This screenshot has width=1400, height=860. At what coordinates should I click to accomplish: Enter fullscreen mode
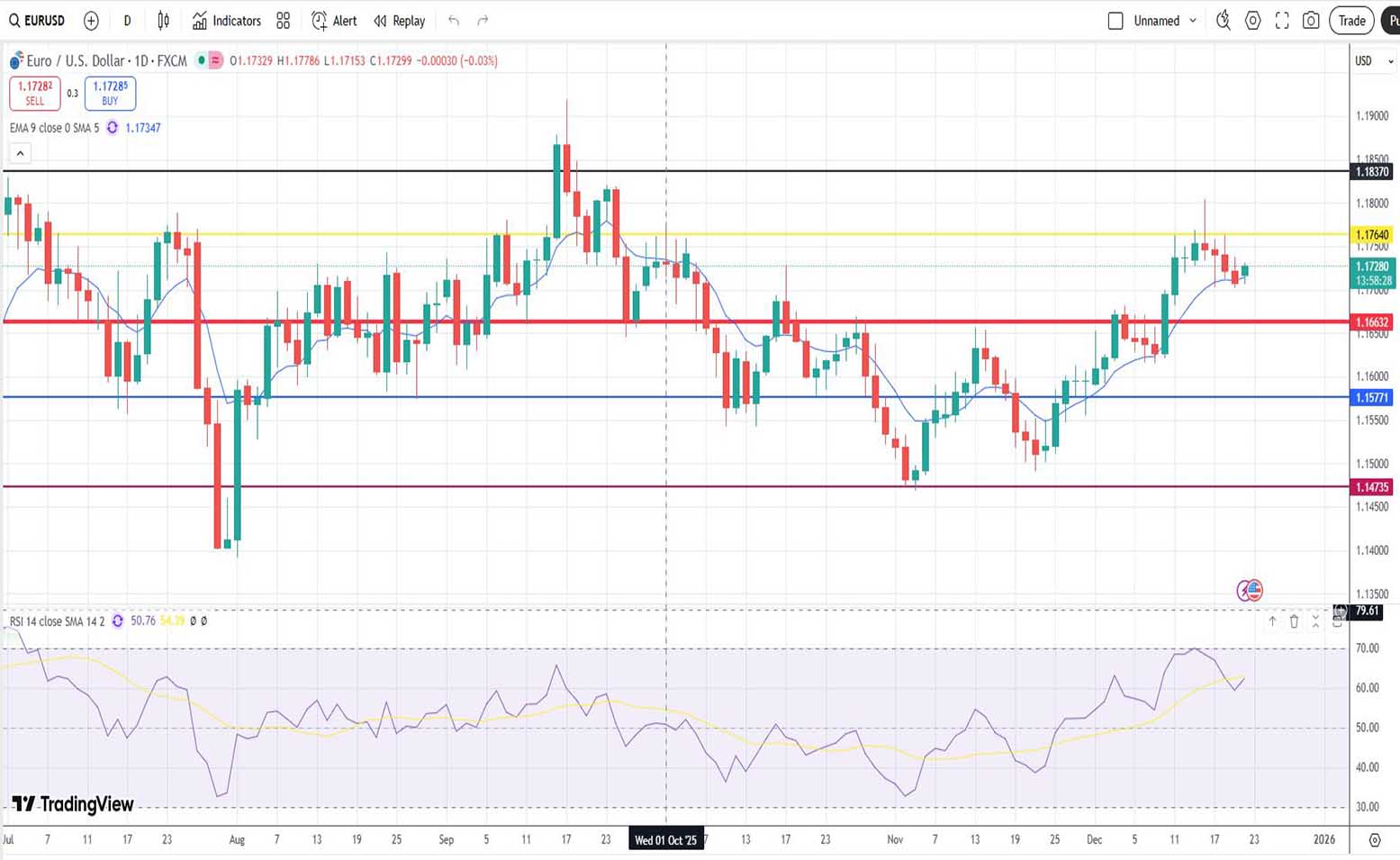click(x=1282, y=21)
